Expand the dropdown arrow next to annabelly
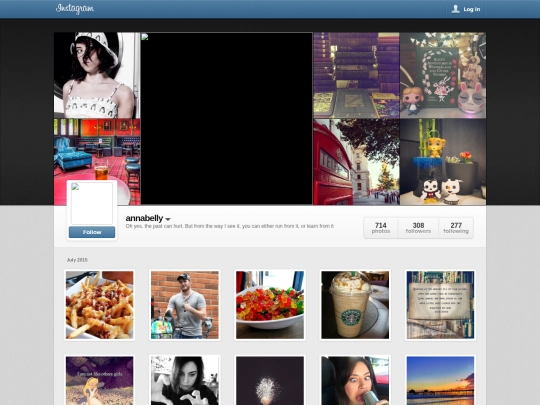The height and width of the screenshot is (405, 540). [x=168, y=219]
